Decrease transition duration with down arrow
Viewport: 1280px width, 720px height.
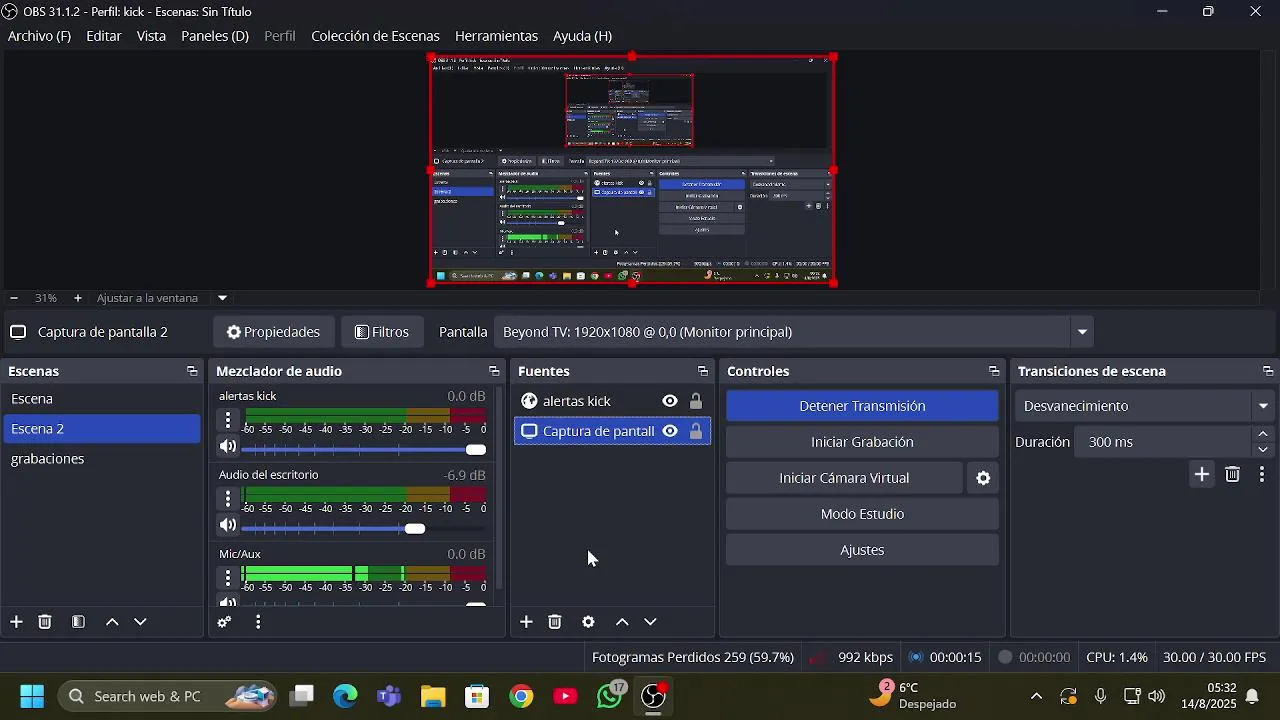[1263, 449]
